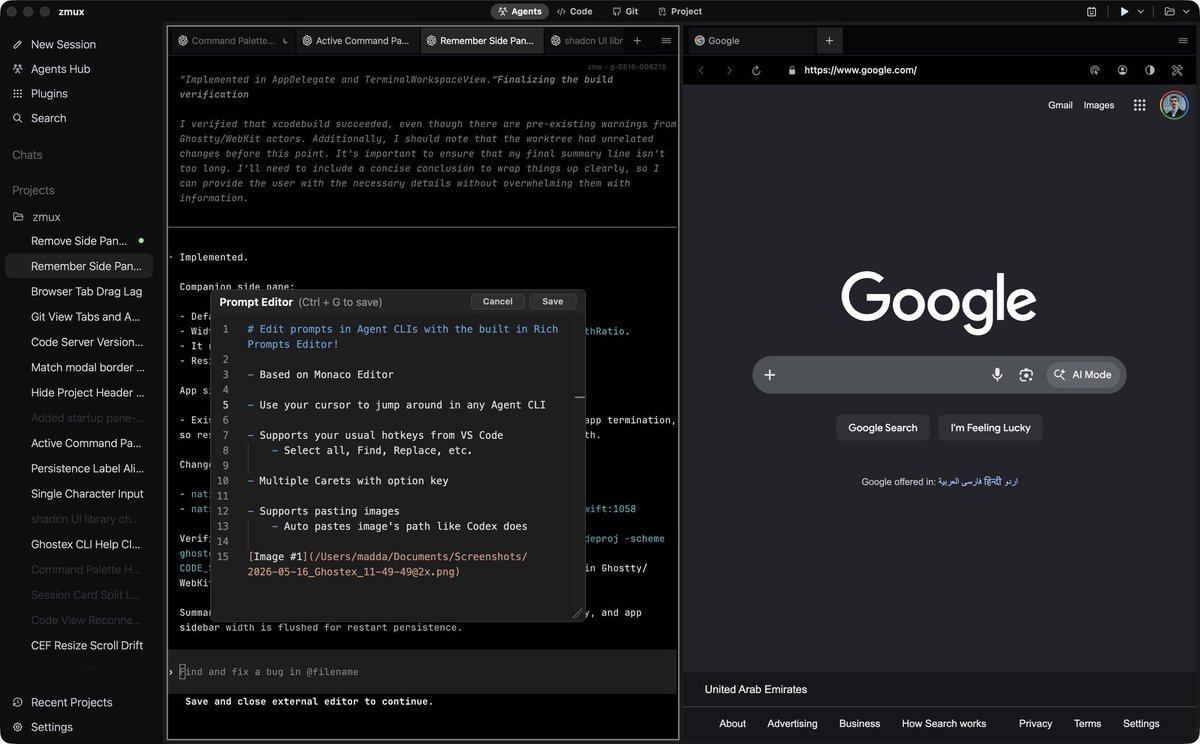Switch to the Code view tab
1200x744 pixels.
pos(575,11)
